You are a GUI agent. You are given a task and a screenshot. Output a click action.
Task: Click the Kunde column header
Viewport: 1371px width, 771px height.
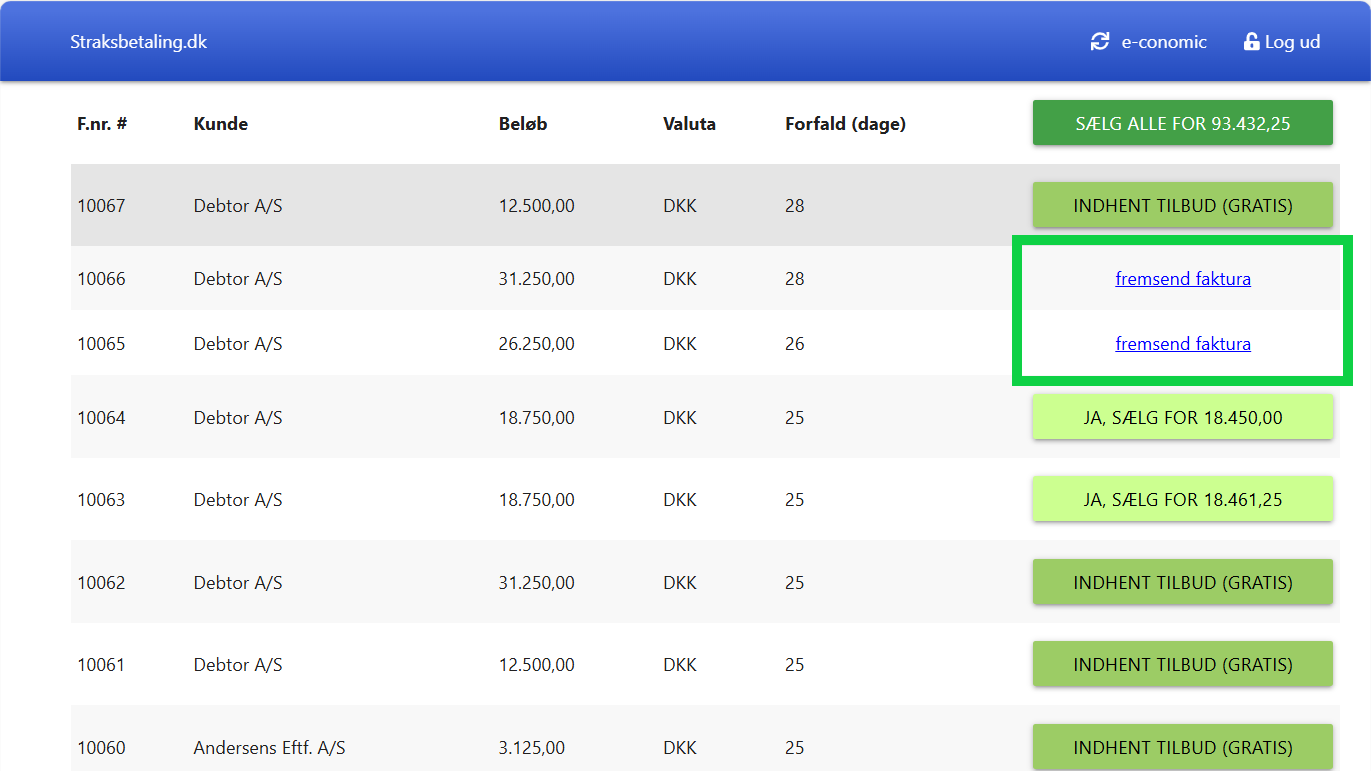click(220, 124)
